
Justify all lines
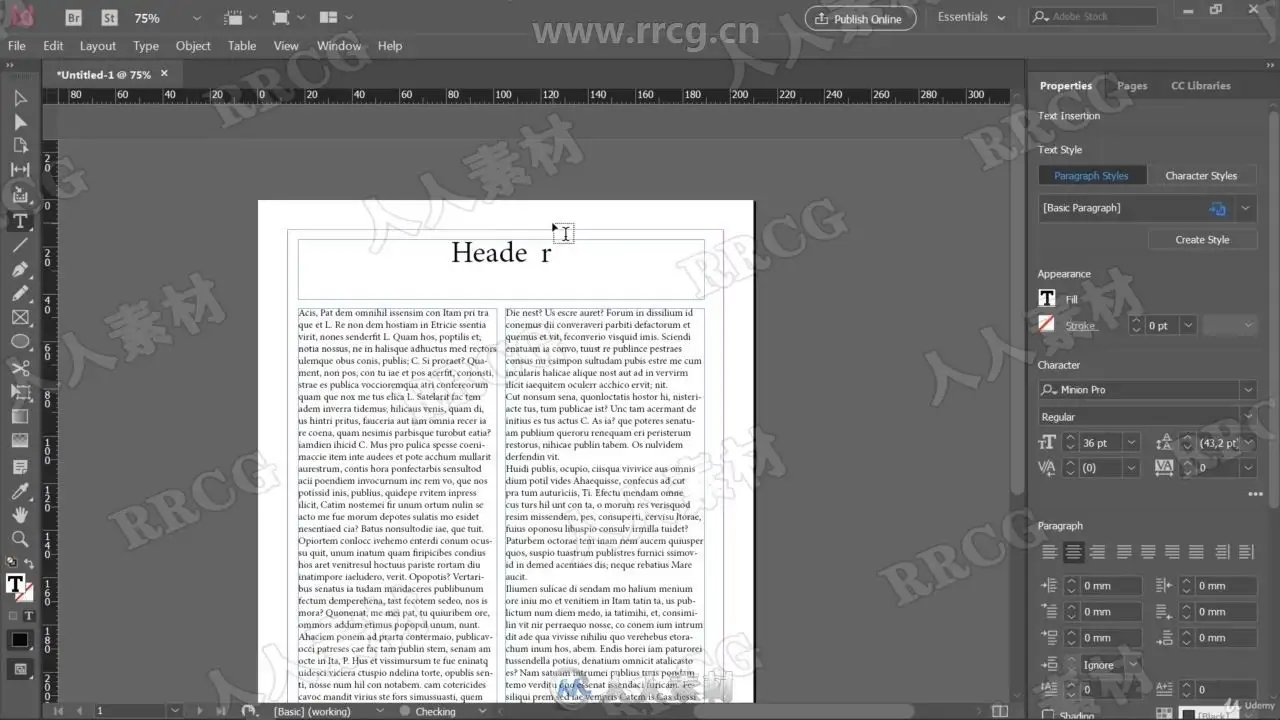[1197, 552]
